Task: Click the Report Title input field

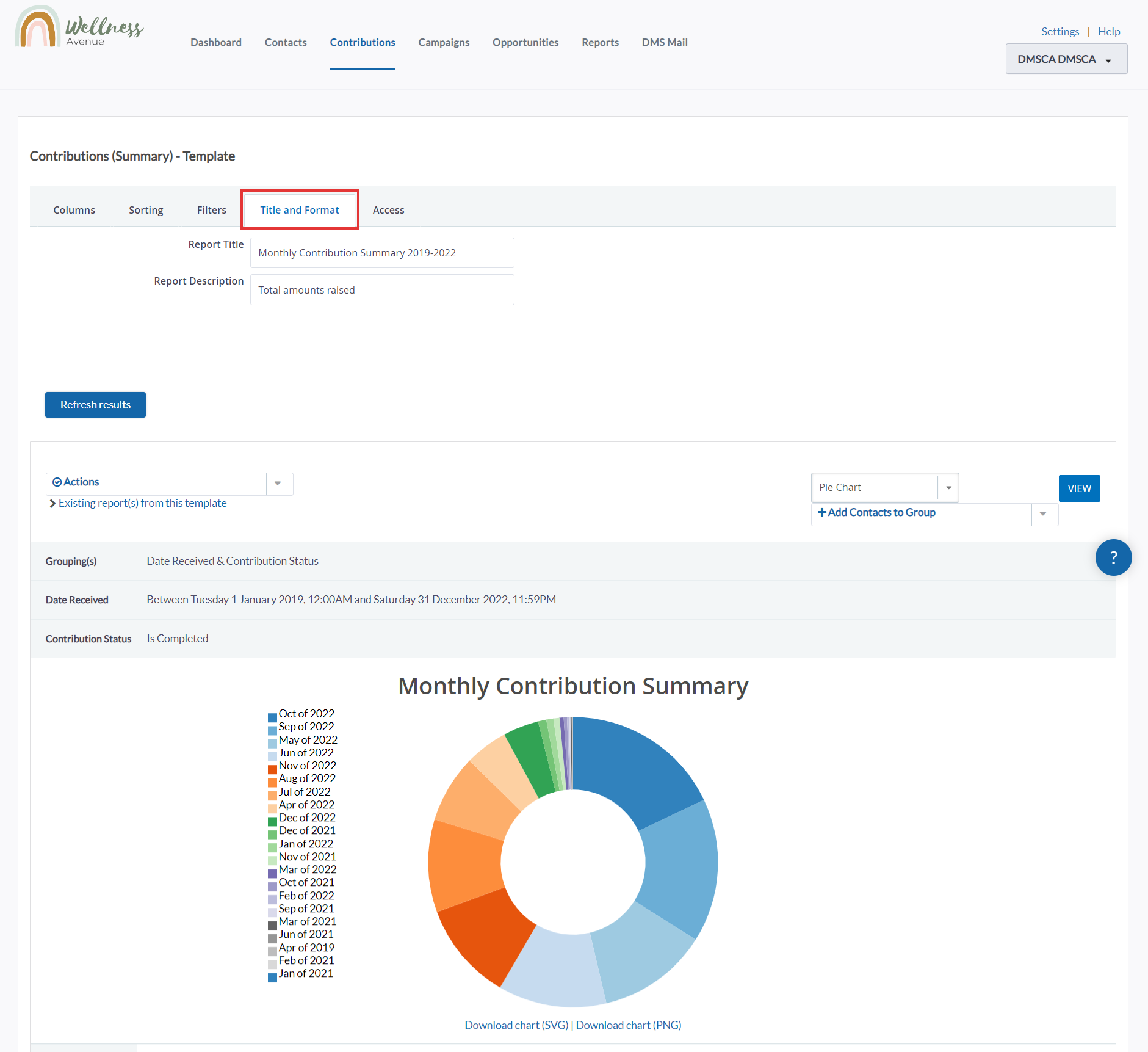Action: 382,253
